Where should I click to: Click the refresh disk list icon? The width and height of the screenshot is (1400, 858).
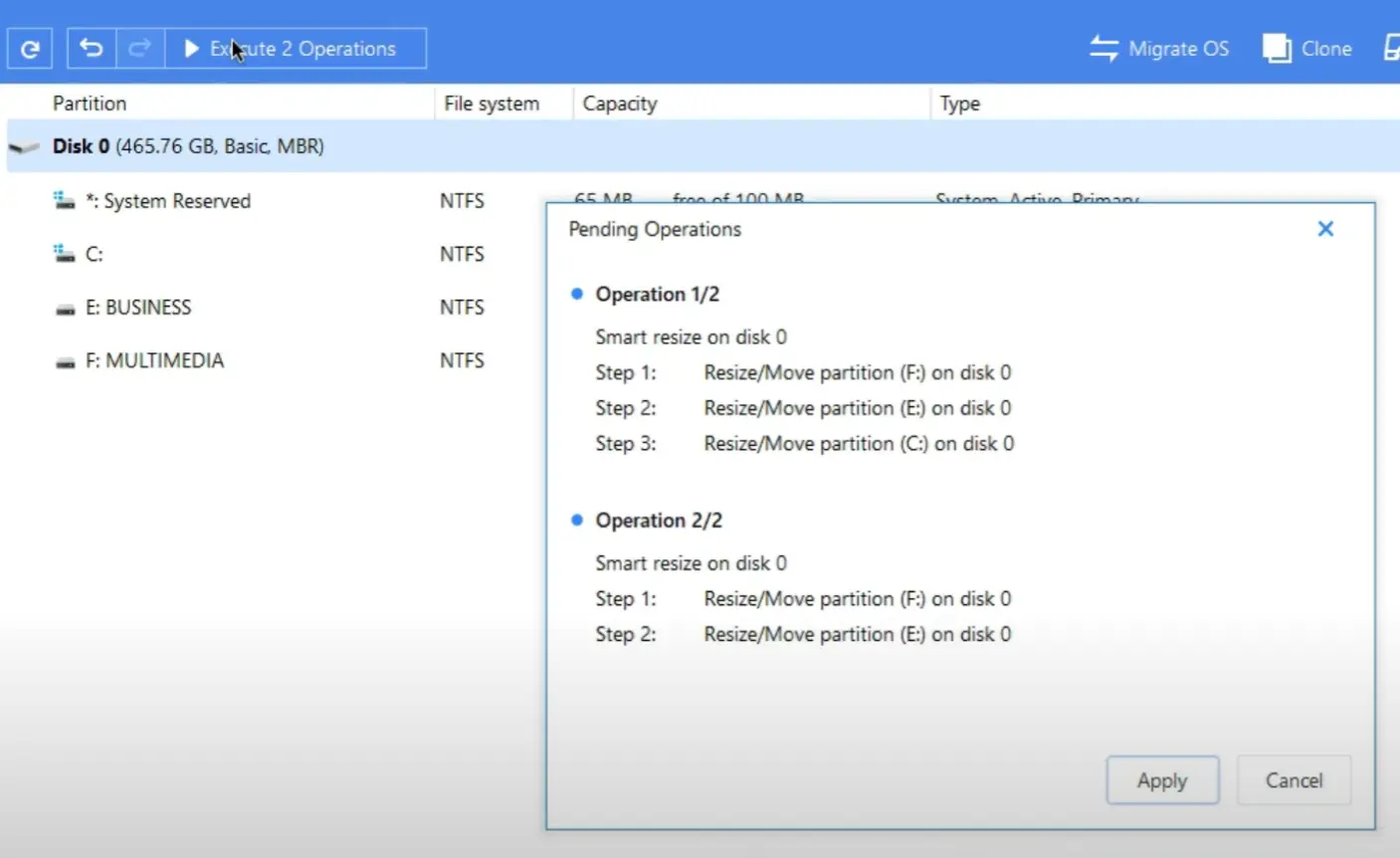29,48
